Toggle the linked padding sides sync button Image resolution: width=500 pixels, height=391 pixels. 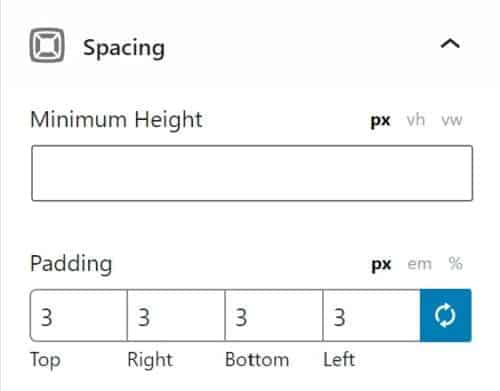click(446, 315)
